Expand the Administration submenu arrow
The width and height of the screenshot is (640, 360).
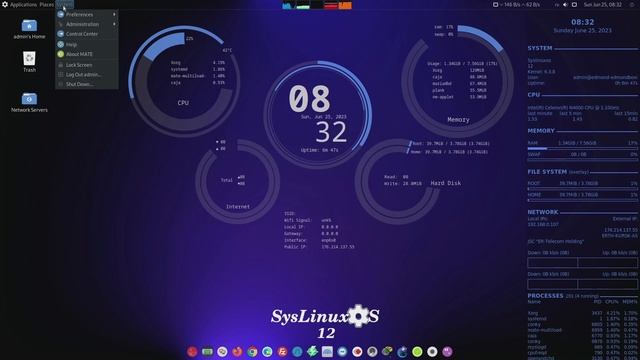(114, 24)
